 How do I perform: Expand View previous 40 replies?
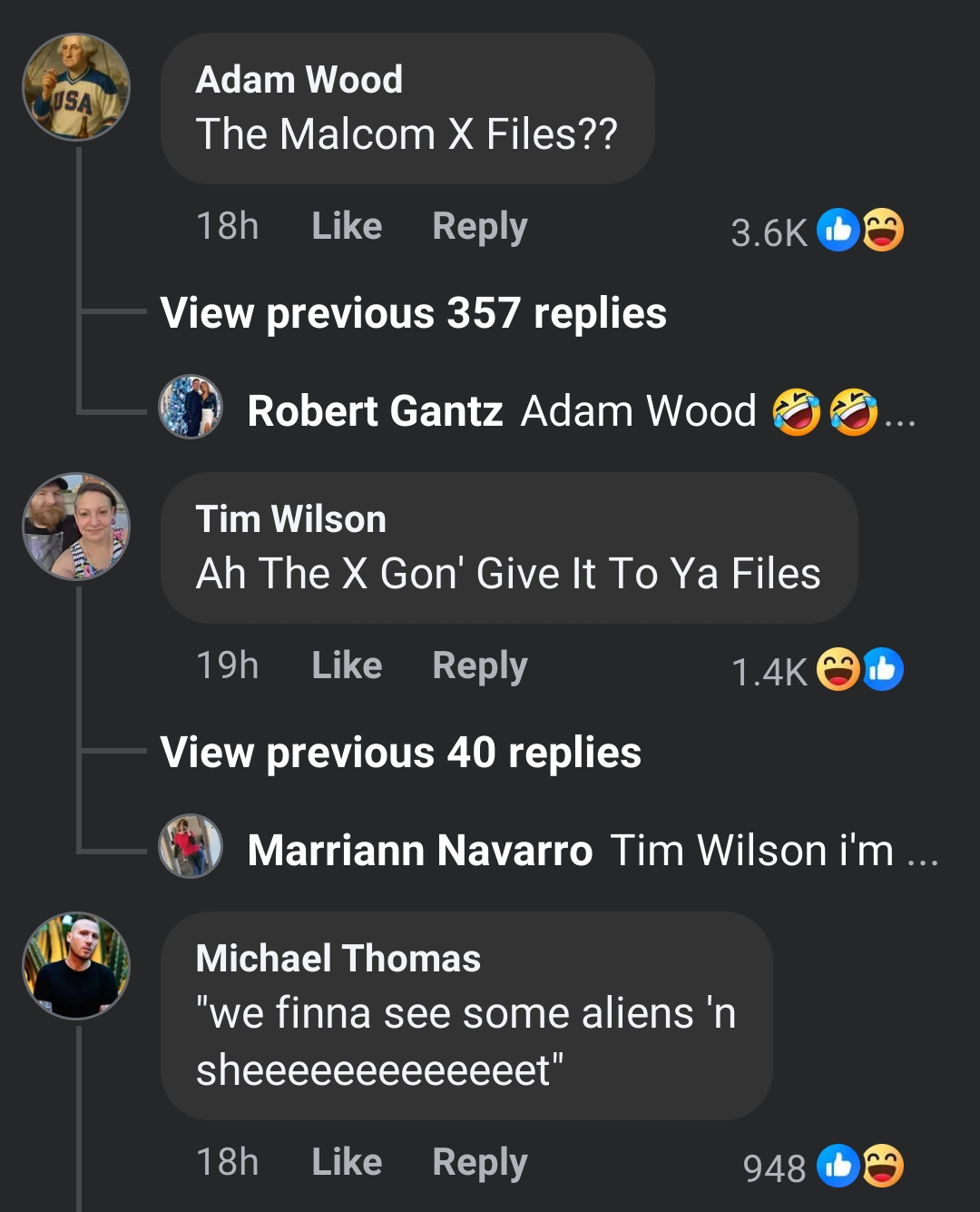(401, 753)
